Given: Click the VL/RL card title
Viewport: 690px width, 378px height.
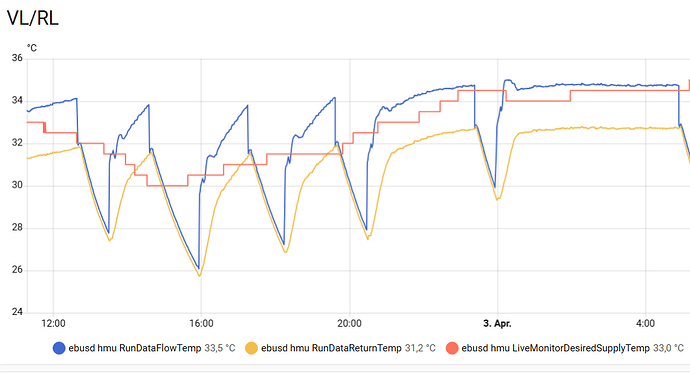Looking at the screenshot, I should pos(33,18).
